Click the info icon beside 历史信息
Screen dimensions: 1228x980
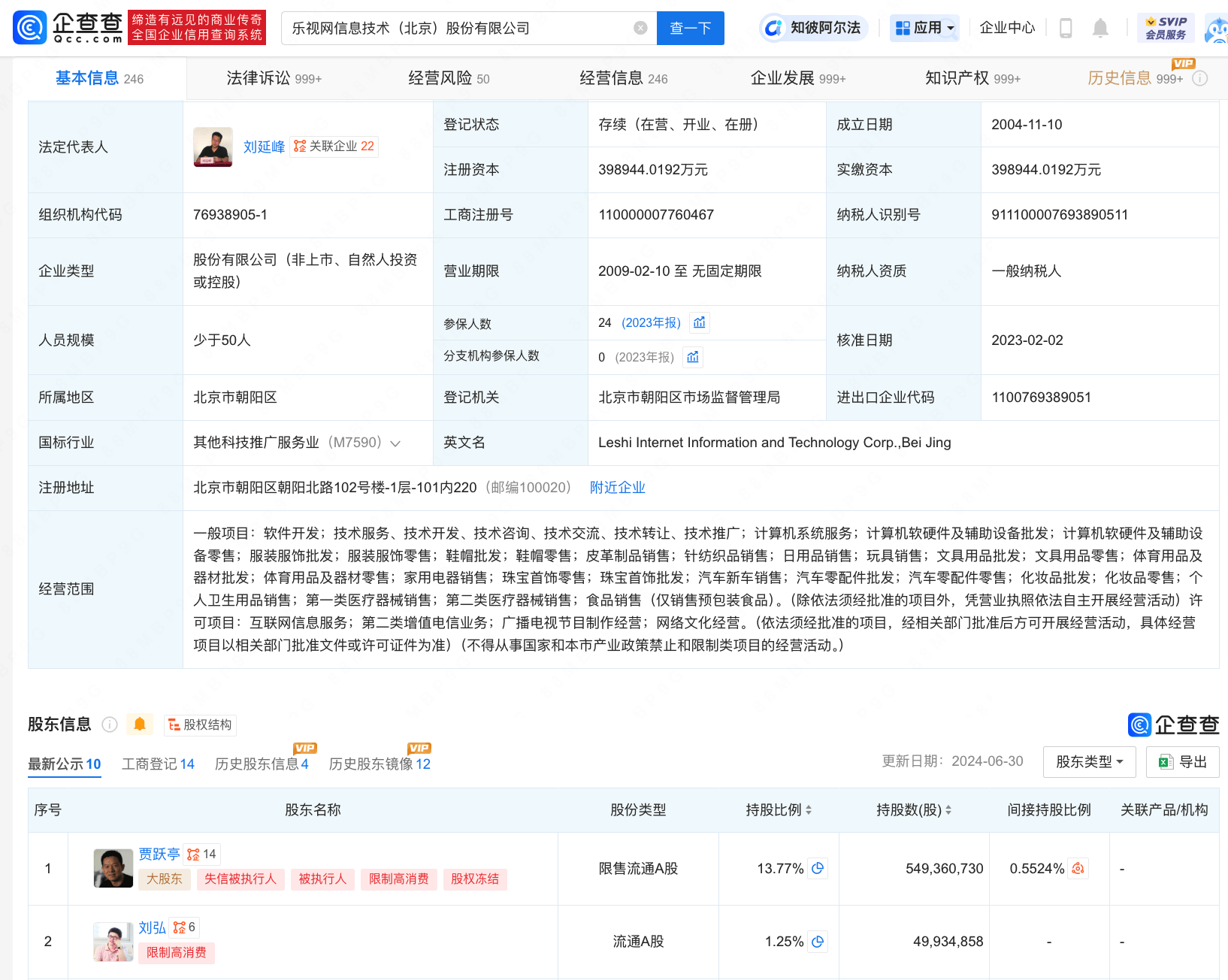coord(1200,78)
